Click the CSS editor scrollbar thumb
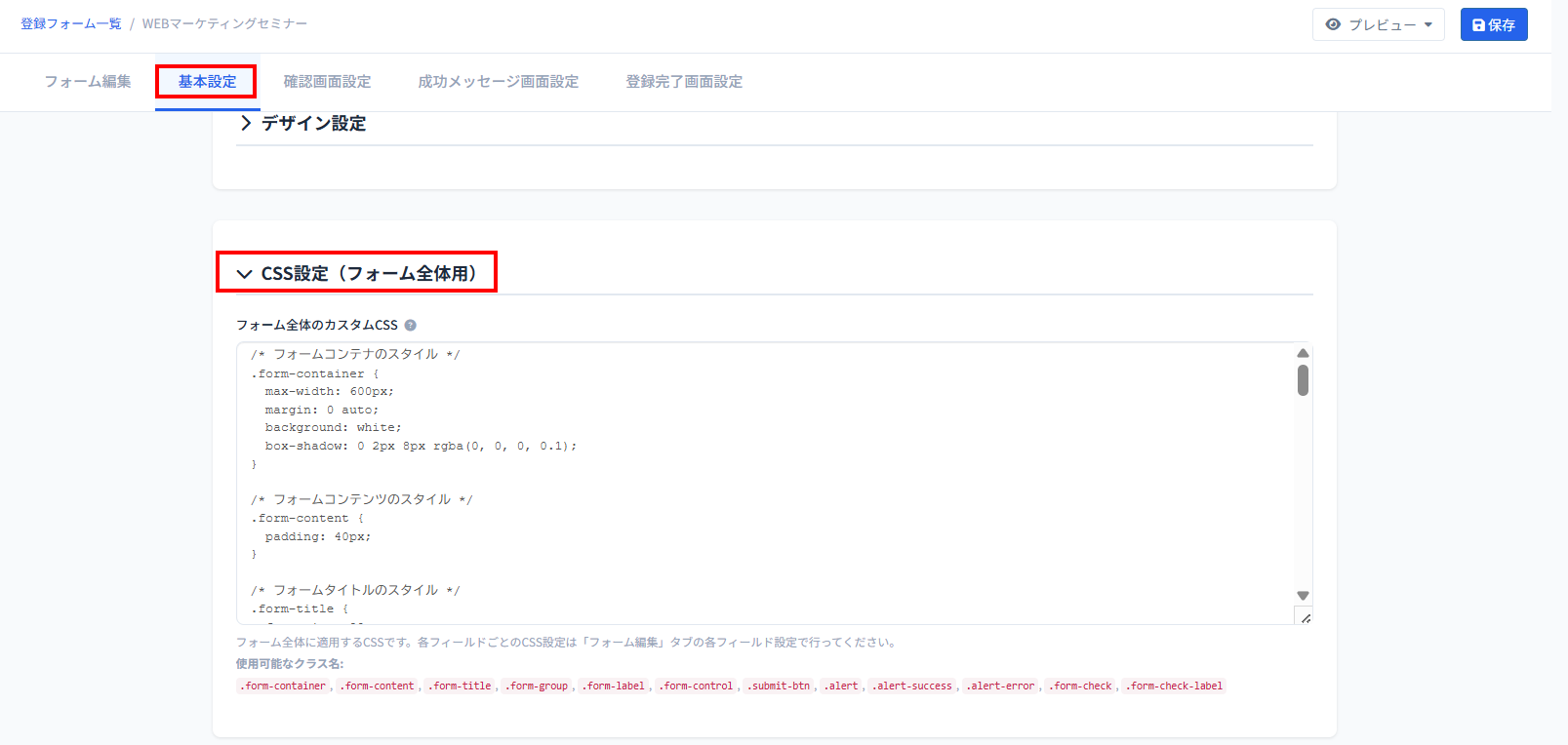1568x745 pixels. point(1303,380)
